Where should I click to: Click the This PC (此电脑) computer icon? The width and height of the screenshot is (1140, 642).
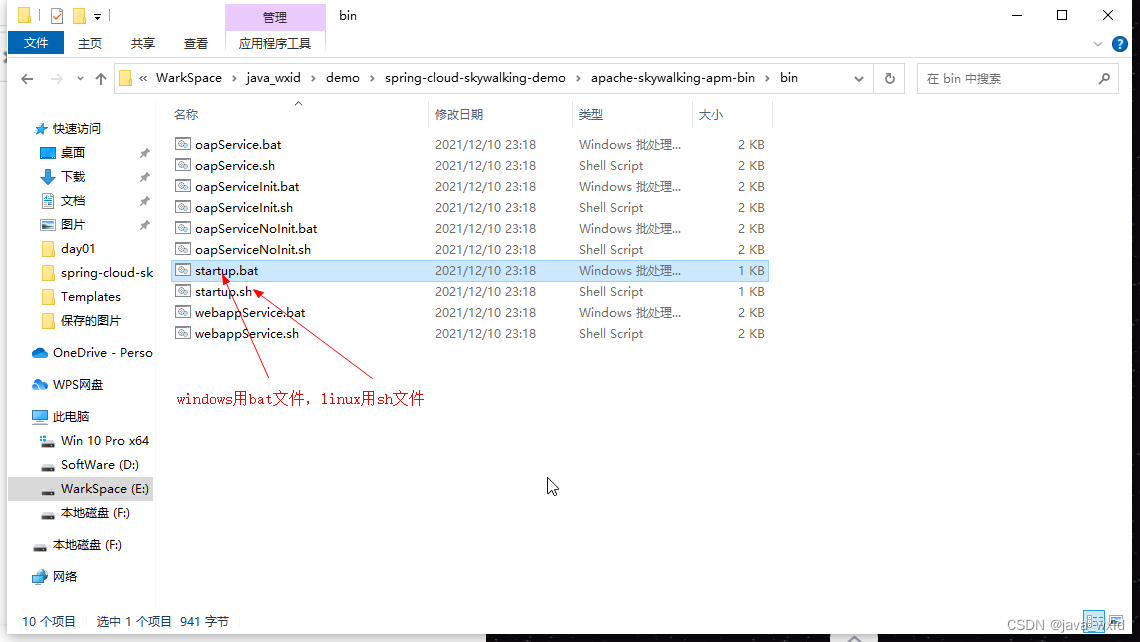[40, 417]
